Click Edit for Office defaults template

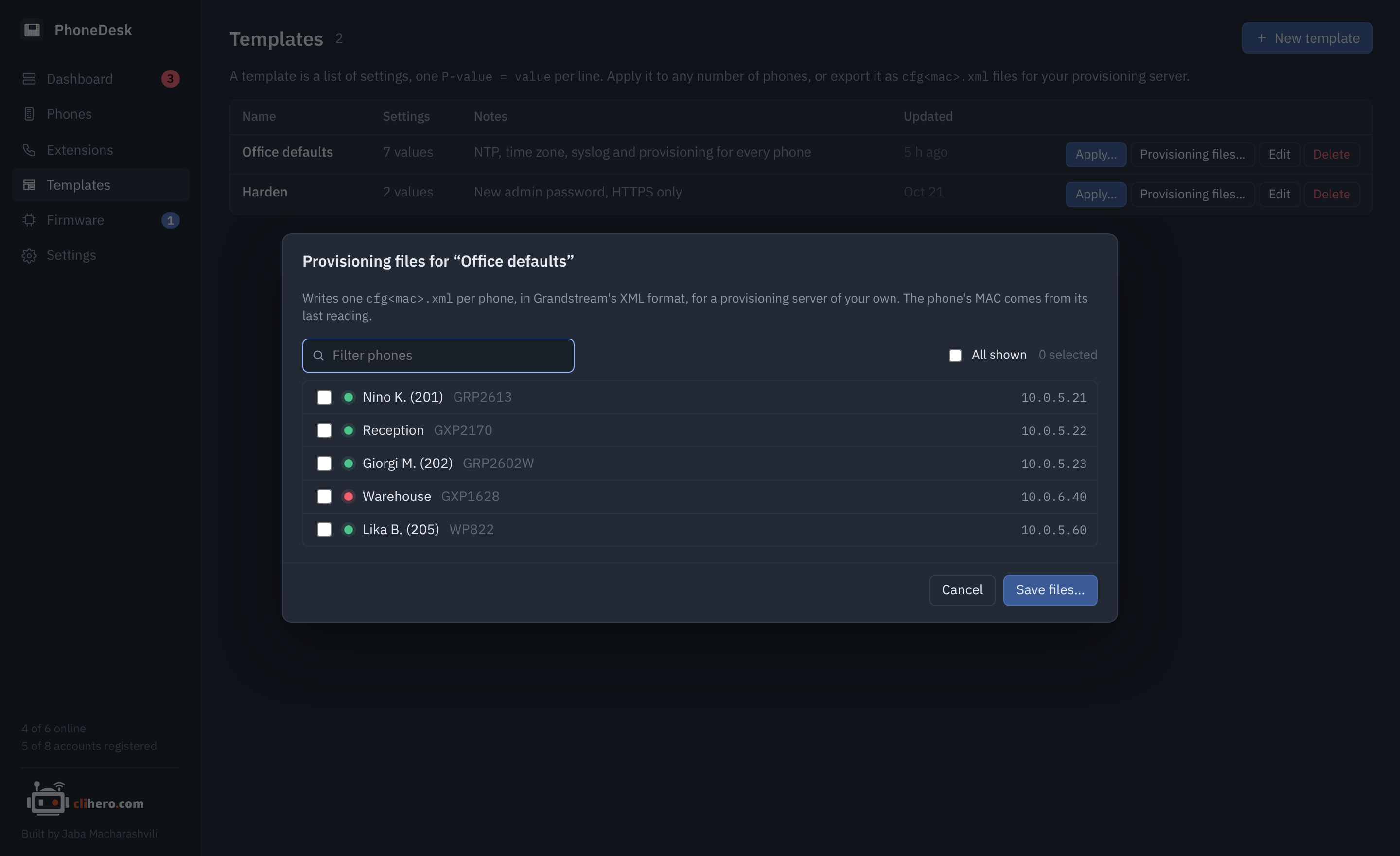pyautogui.click(x=1279, y=154)
